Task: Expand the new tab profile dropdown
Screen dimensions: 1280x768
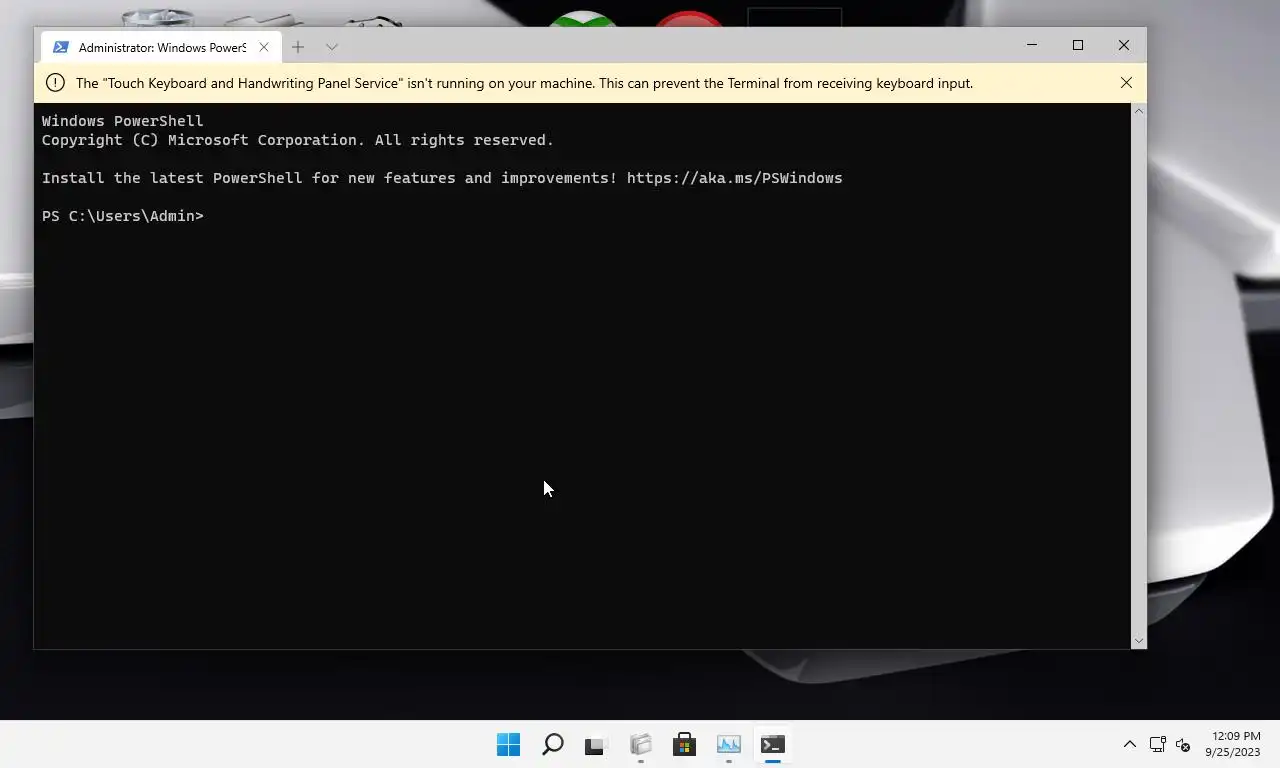Action: point(332,47)
